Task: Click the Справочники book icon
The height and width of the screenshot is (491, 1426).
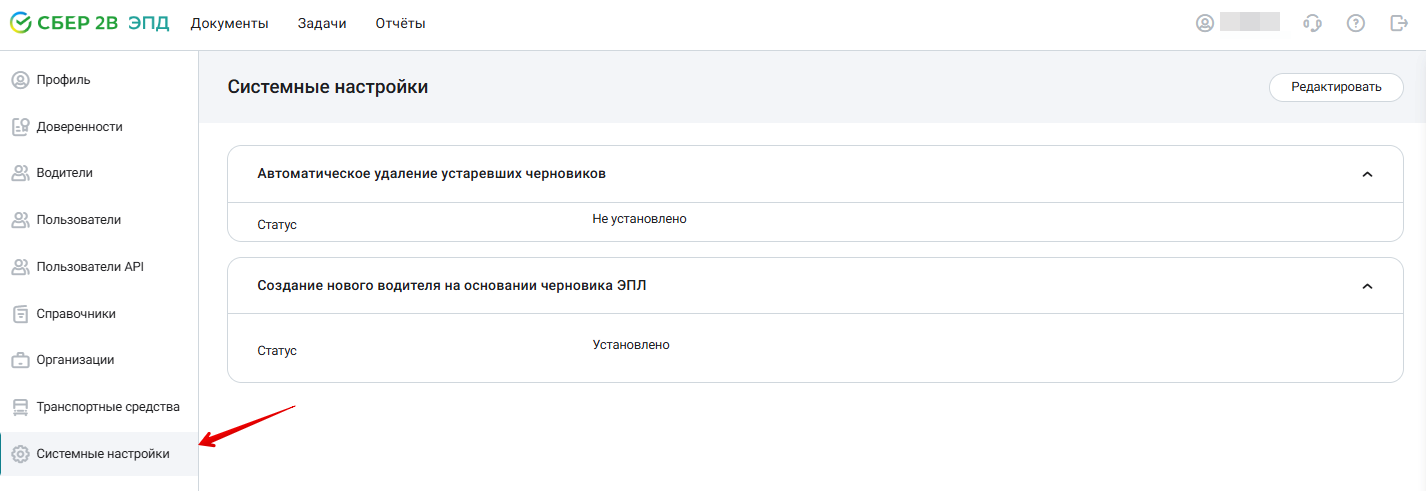Action: 19,314
